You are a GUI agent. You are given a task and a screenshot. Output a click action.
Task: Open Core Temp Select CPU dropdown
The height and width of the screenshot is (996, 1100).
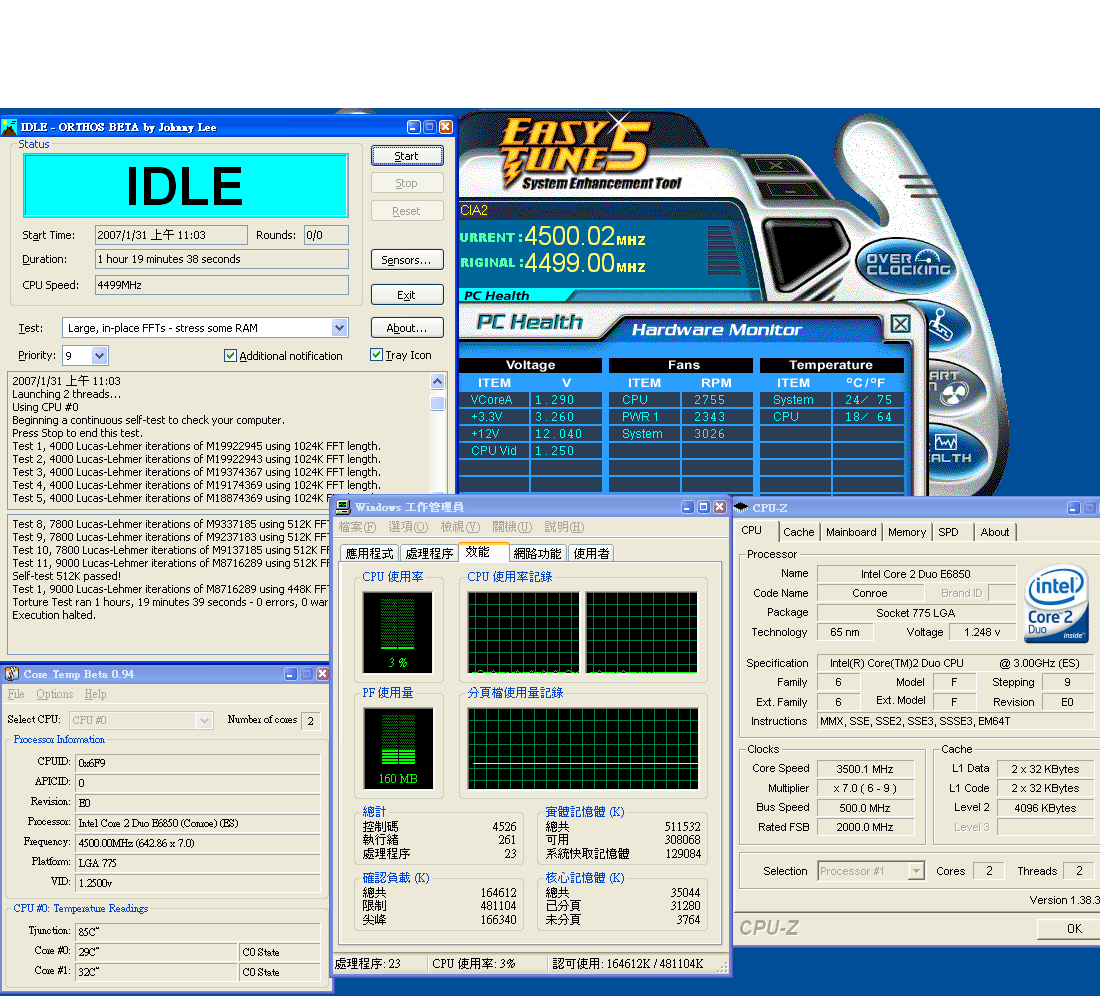point(204,720)
